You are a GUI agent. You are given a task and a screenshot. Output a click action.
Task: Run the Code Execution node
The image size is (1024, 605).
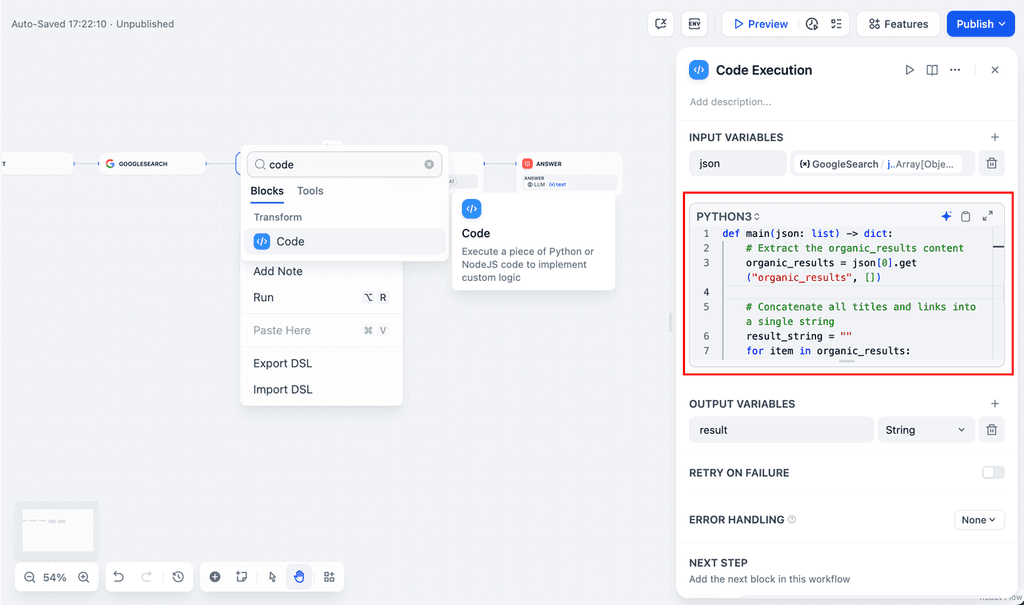click(909, 70)
